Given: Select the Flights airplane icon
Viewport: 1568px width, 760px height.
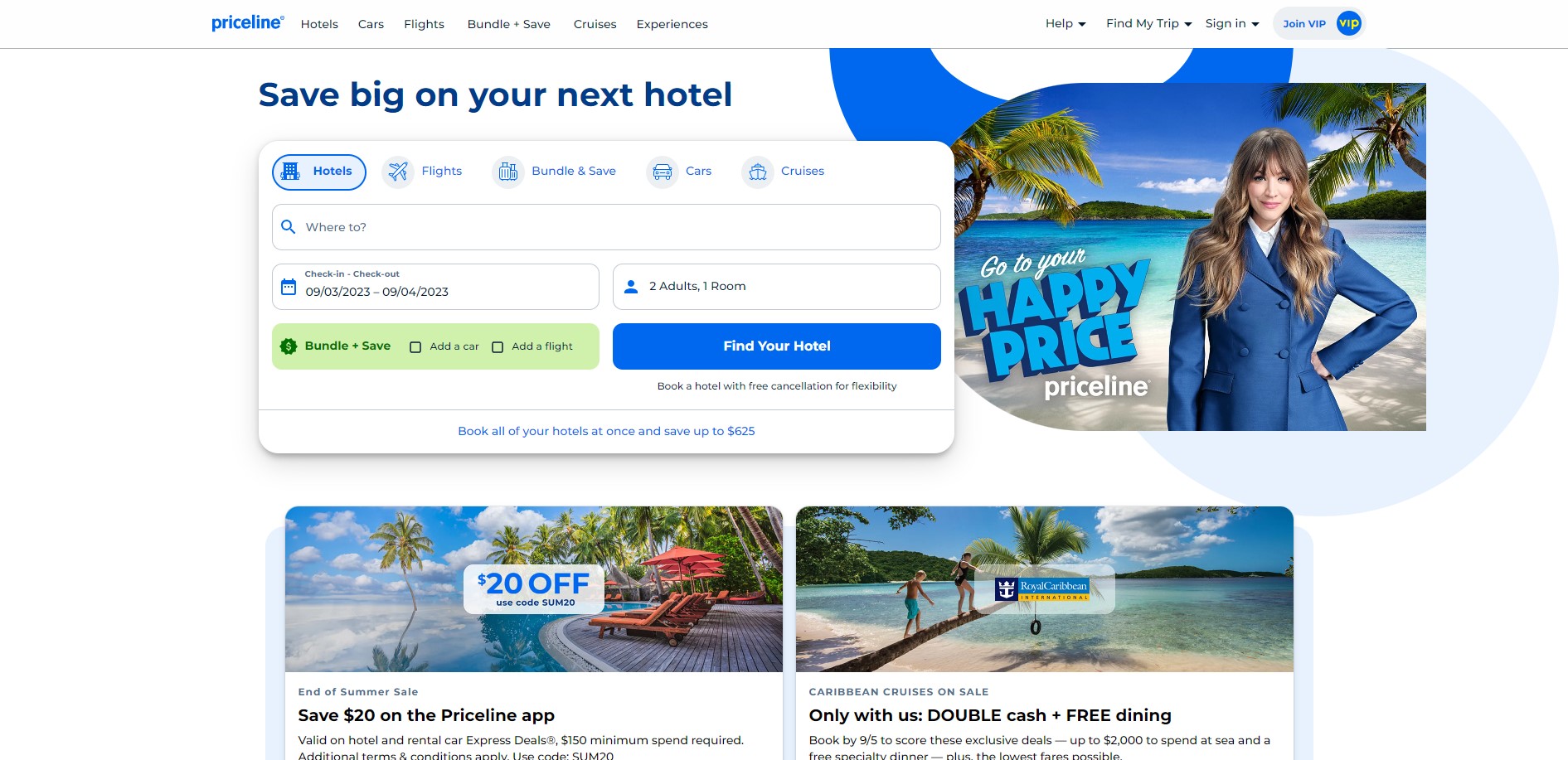Looking at the screenshot, I should click(x=398, y=172).
